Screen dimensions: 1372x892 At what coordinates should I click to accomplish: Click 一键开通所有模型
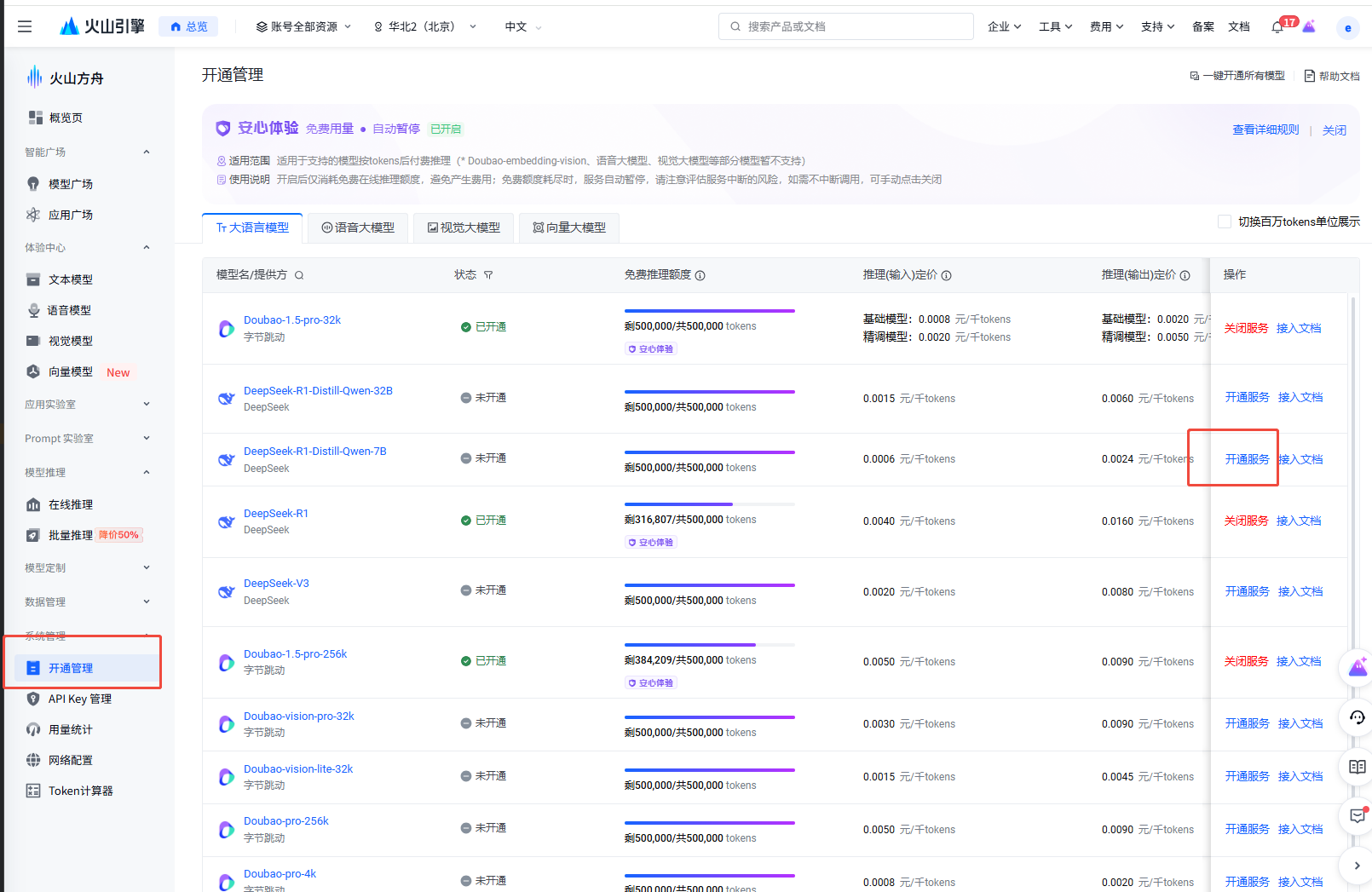(1237, 76)
